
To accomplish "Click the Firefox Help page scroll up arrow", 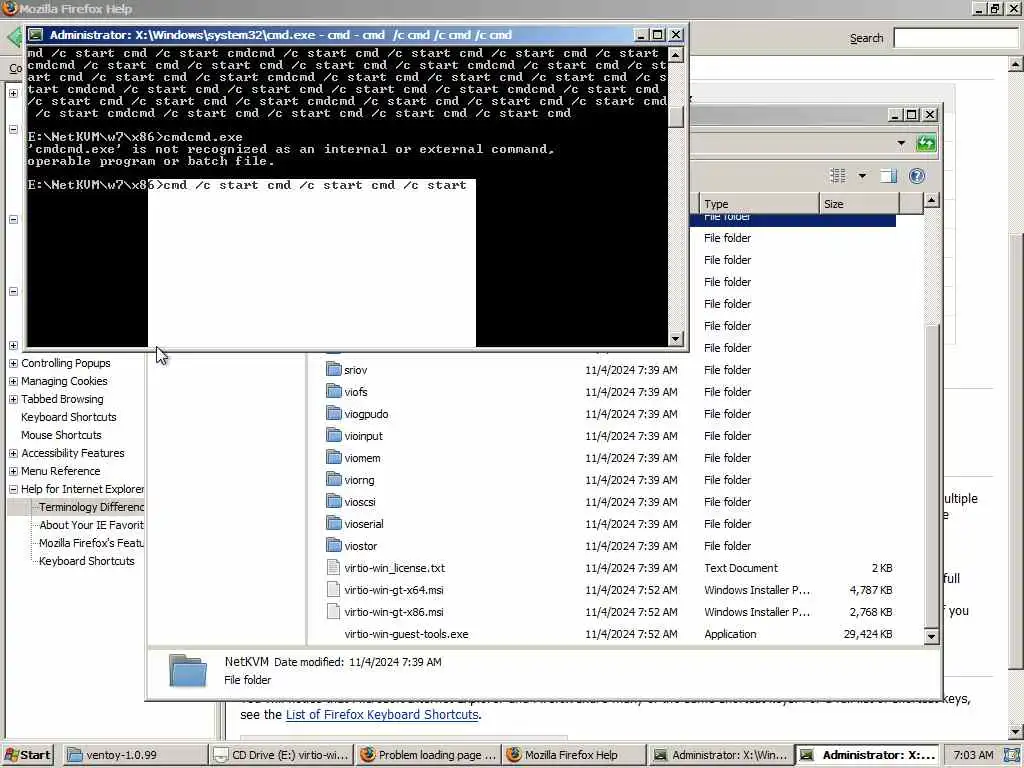I will coord(1016,64).
